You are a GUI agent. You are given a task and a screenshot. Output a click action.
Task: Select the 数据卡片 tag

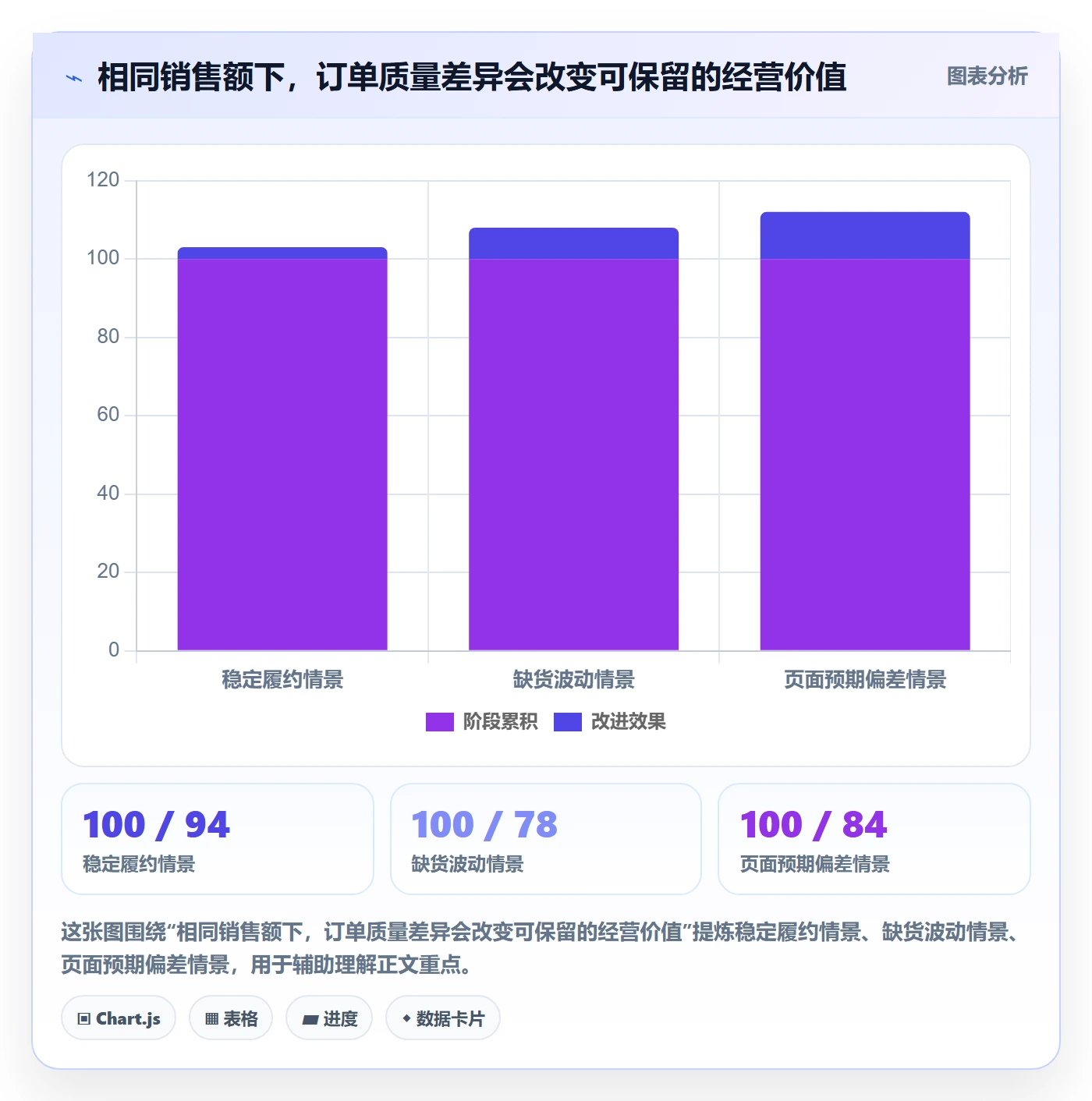tap(443, 1018)
